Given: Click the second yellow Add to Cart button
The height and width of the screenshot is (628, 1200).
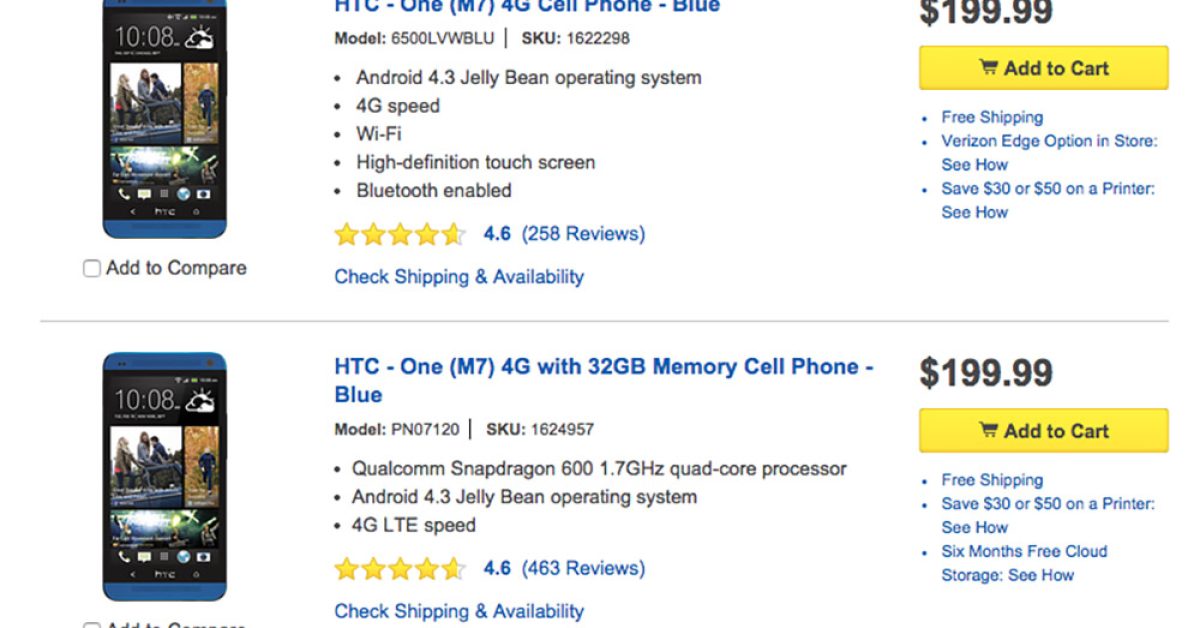Looking at the screenshot, I should [1043, 431].
